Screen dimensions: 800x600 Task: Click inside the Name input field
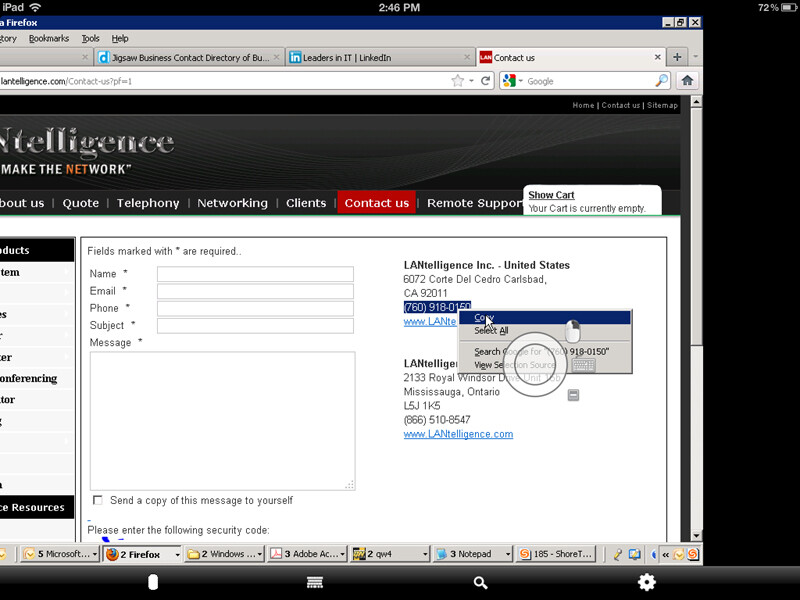point(255,273)
